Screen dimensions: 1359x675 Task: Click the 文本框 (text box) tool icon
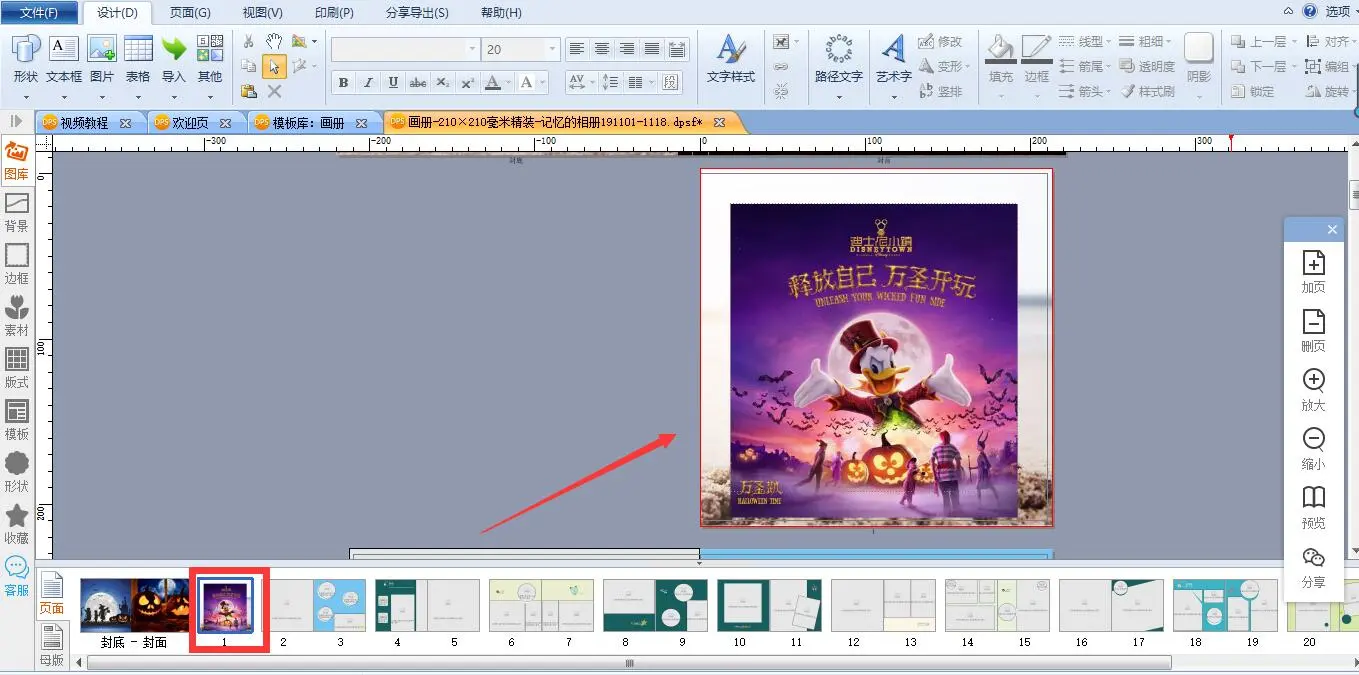coord(64,49)
